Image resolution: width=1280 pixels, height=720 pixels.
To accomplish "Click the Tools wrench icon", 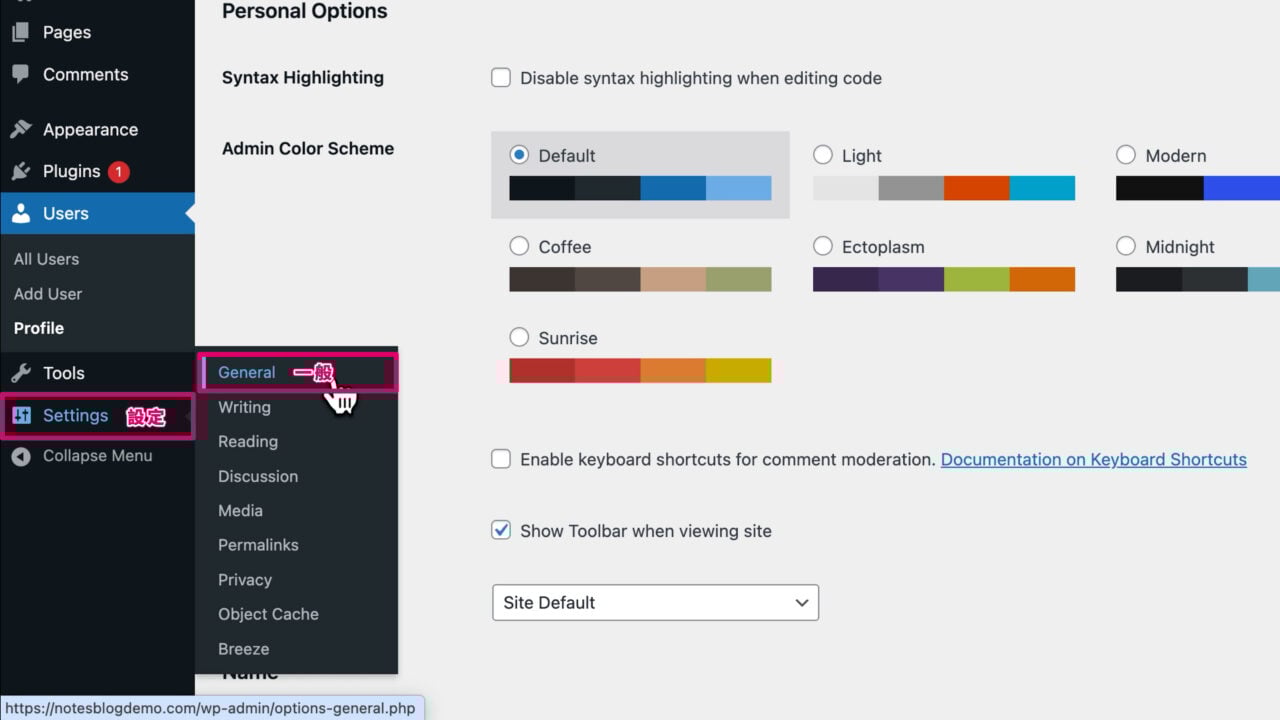I will pyautogui.click(x=20, y=373).
